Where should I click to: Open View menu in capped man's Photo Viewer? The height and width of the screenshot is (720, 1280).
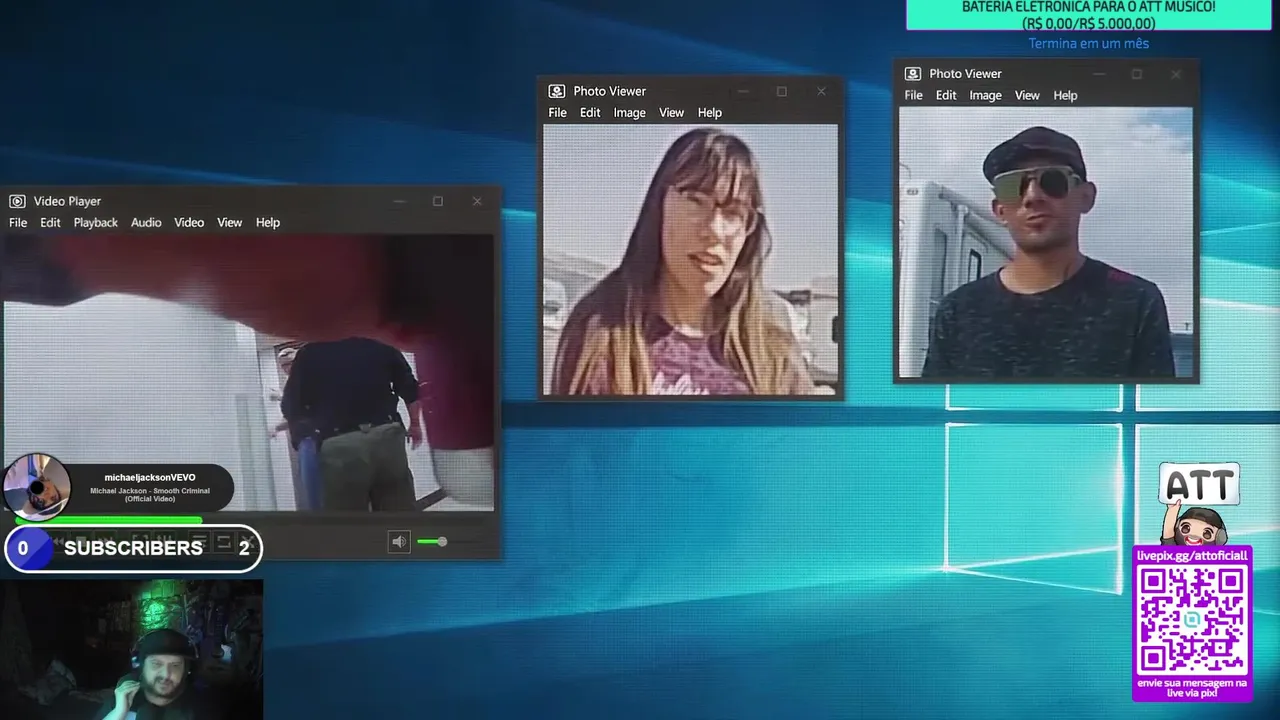(x=1027, y=95)
